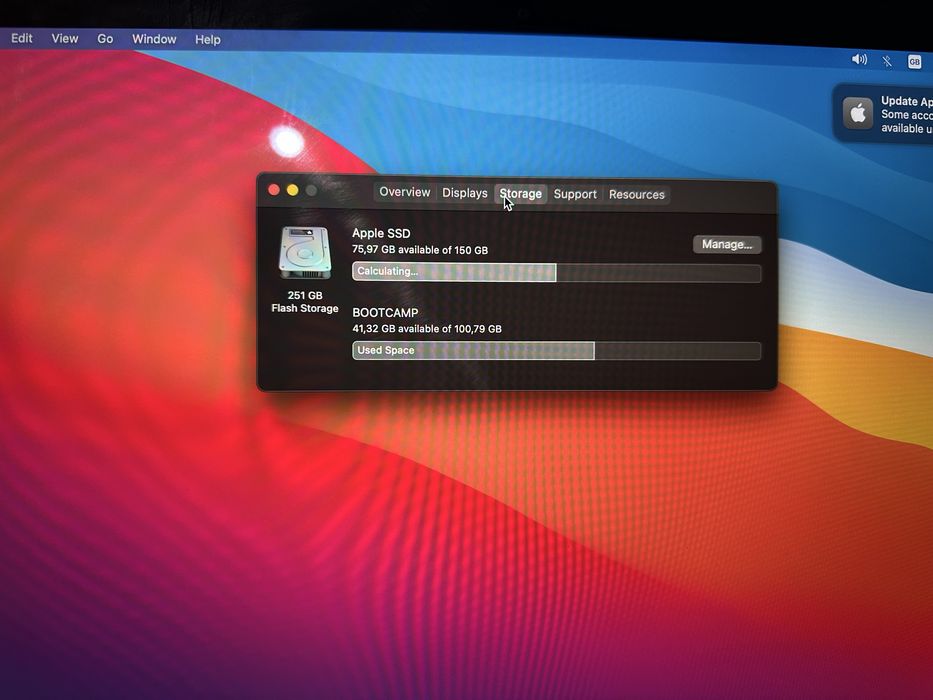Viewport: 933px width, 700px height.
Task: Click the BOOTCAMP Used Space bar
Action: pos(556,351)
